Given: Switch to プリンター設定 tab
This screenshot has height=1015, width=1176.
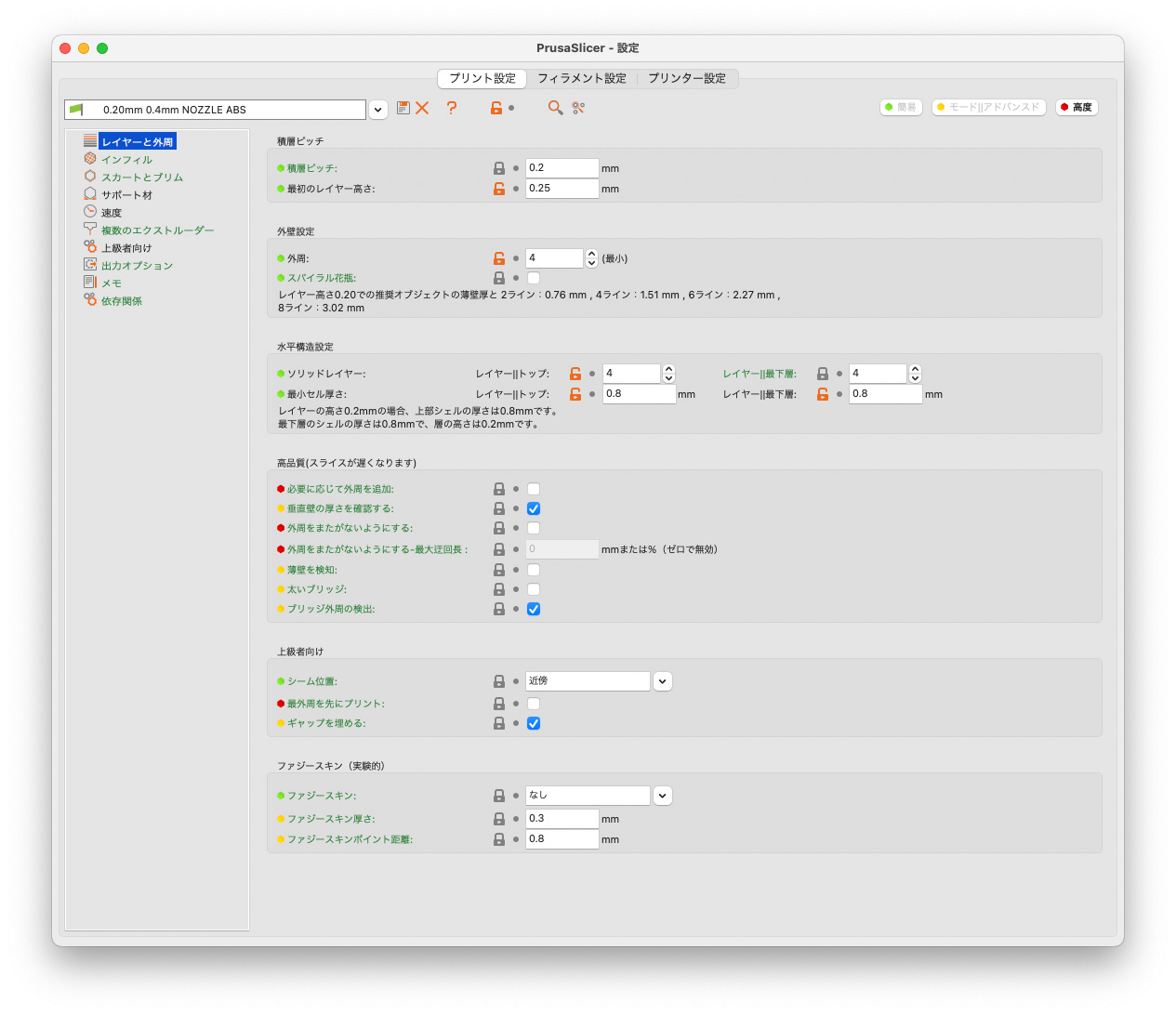Looking at the screenshot, I should 687,79.
